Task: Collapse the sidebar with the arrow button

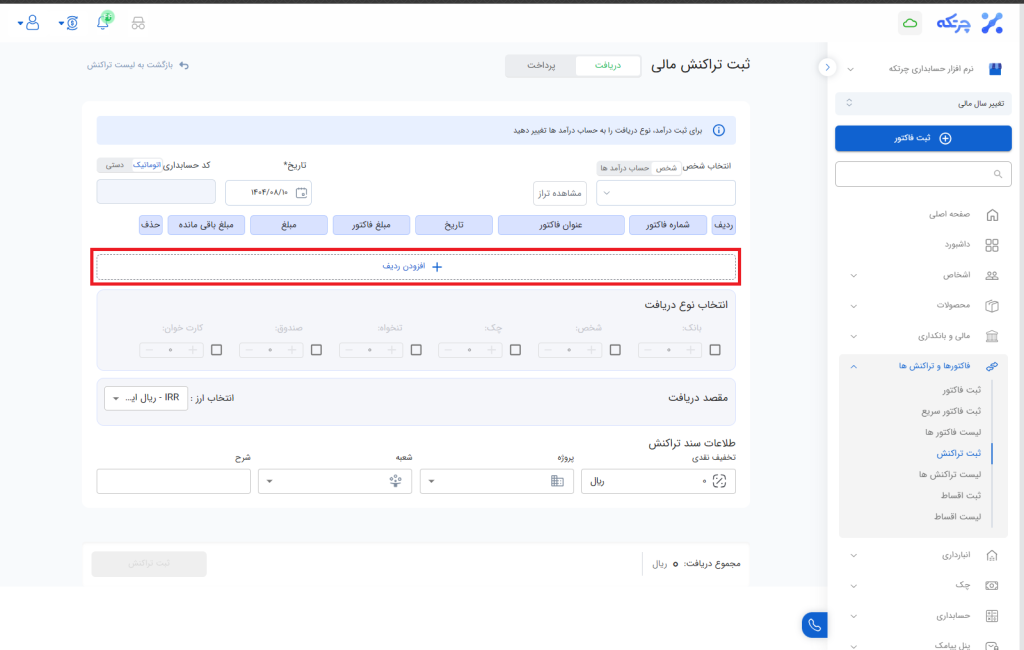Action: [827, 67]
